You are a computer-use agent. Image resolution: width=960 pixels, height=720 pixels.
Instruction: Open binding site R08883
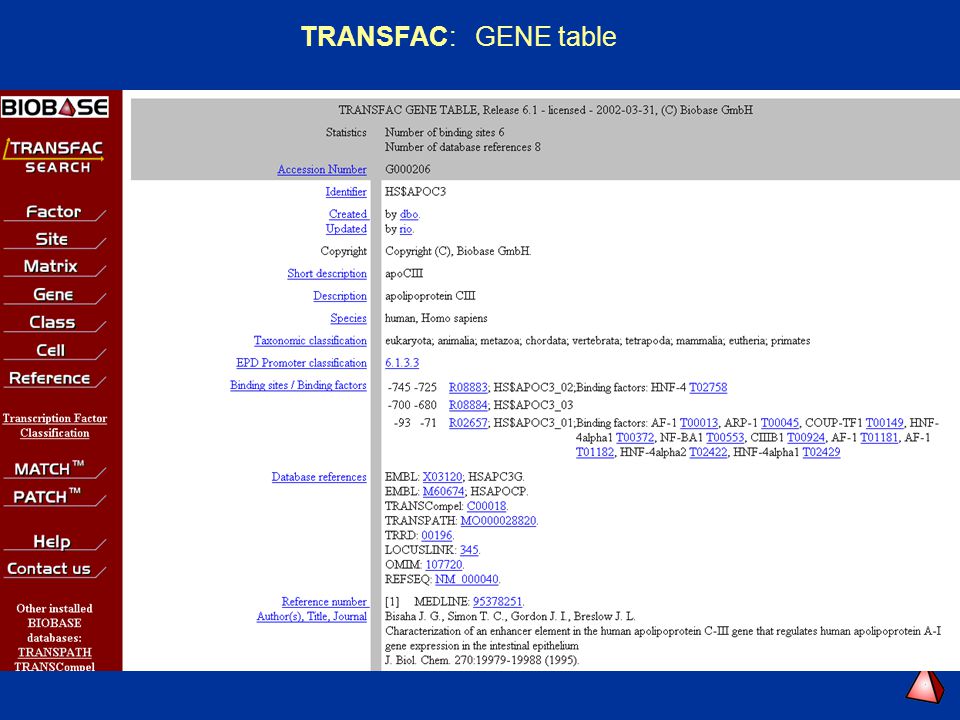[468, 388]
